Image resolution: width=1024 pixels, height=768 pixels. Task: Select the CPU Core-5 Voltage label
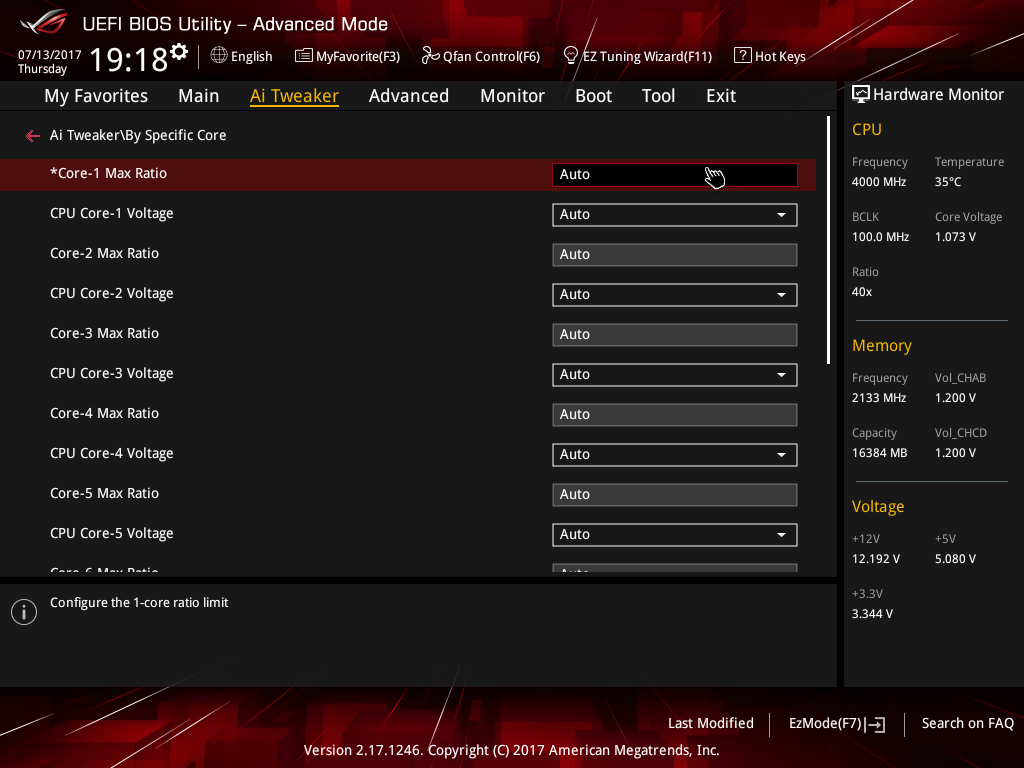(112, 534)
